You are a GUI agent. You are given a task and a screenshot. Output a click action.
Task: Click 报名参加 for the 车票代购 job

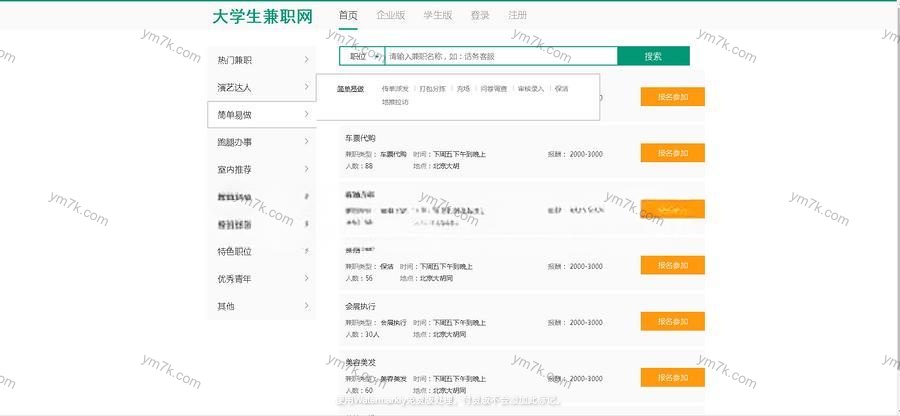pos(672,153)
